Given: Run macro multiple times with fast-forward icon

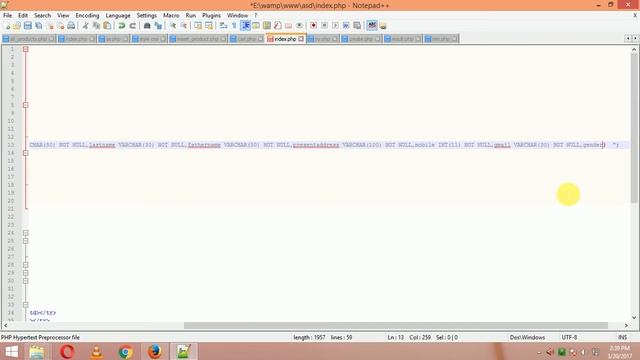Looking at the screenshot, I should click(346, 26).
